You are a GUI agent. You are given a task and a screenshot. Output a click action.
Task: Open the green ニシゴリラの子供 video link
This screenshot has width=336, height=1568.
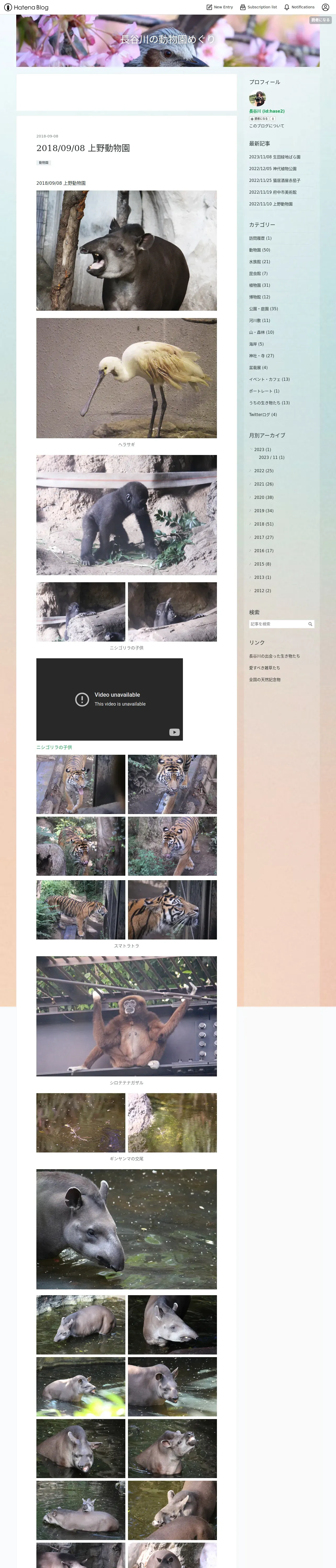pos(54,747)
